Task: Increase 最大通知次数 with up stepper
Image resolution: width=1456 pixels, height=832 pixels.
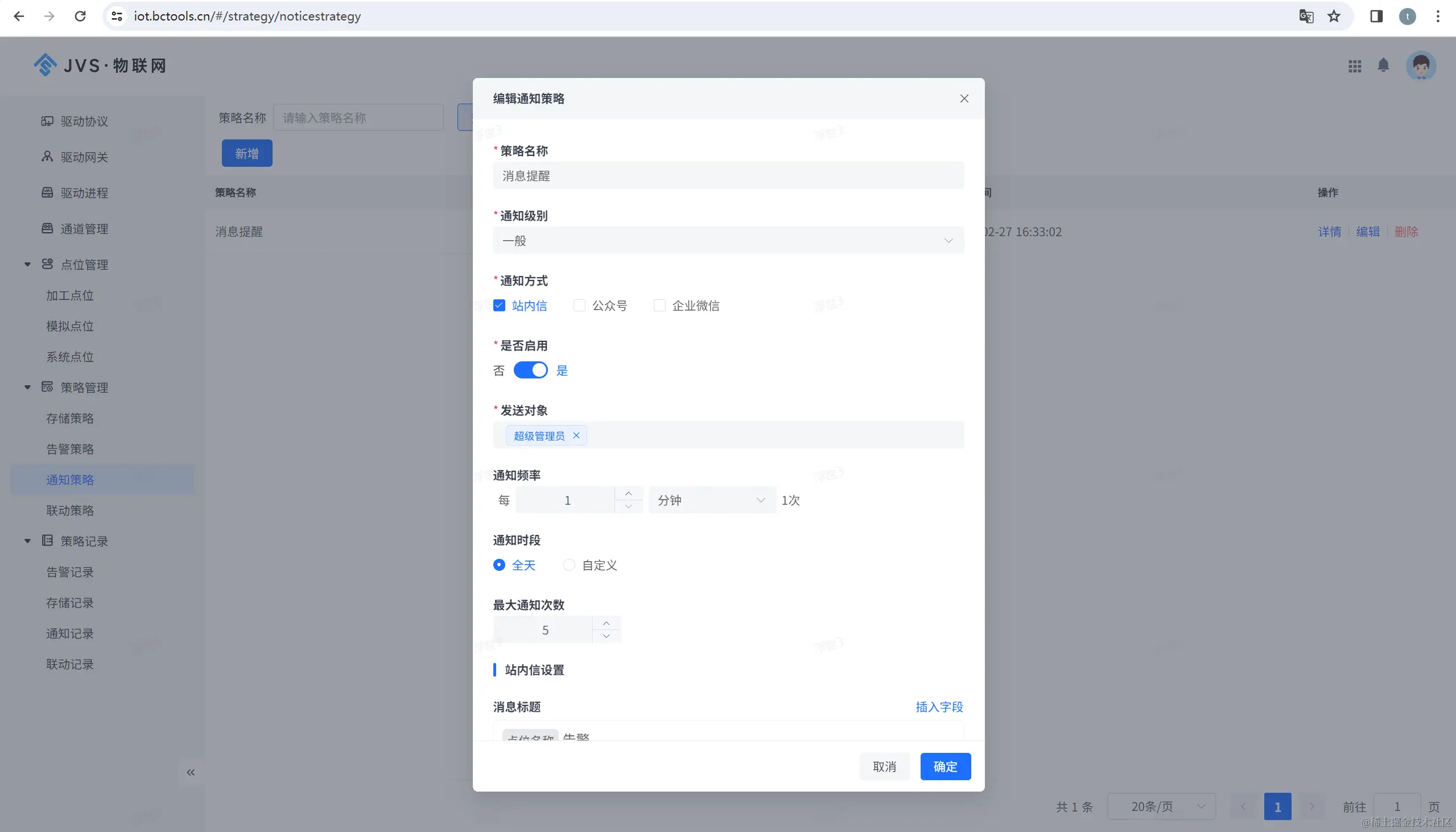Action: pos(607,623)
